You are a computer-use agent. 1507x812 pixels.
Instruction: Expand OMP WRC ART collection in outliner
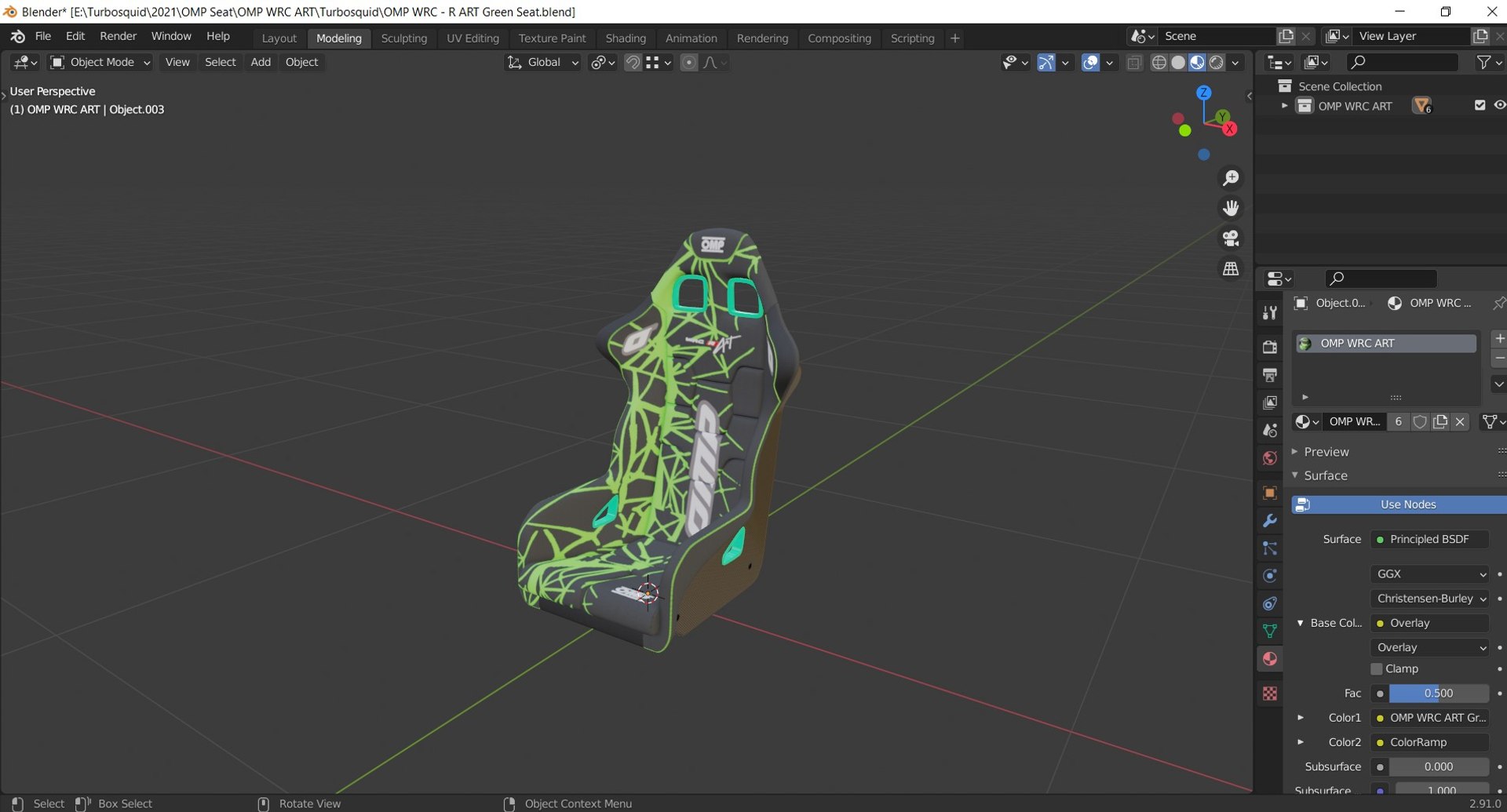[1285, 105]
